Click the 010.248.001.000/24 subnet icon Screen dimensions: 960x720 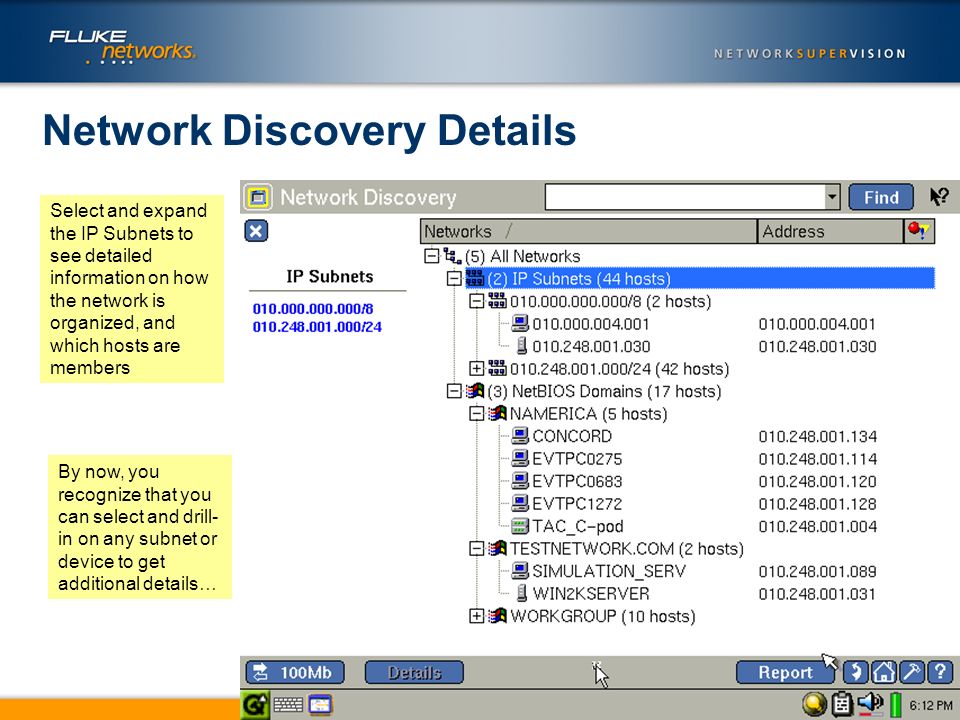pyautogui.click(x=497, y=369)
